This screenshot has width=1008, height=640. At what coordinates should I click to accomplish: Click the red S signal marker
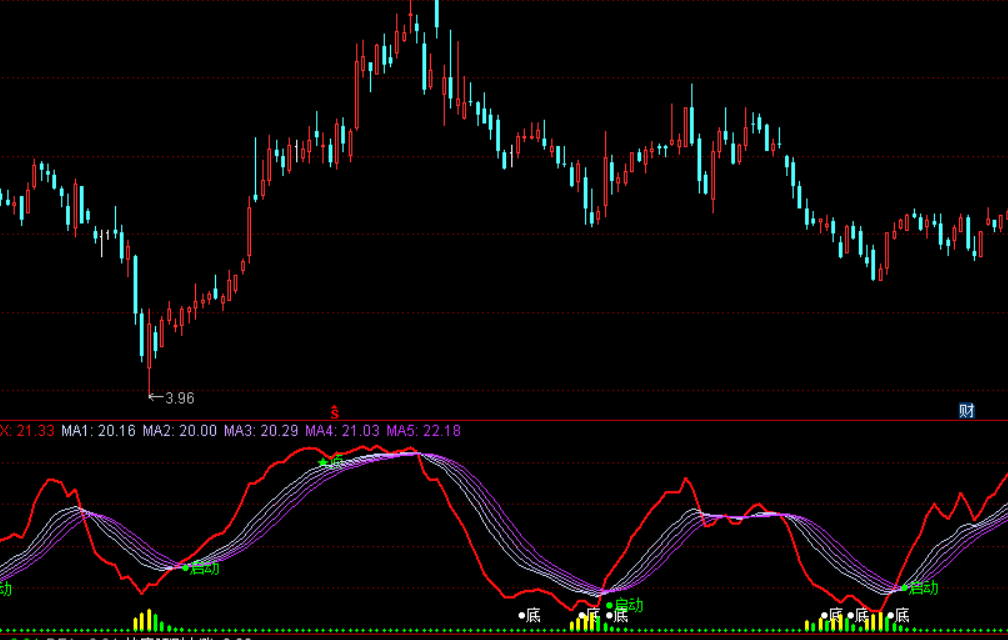click(335, 412)
